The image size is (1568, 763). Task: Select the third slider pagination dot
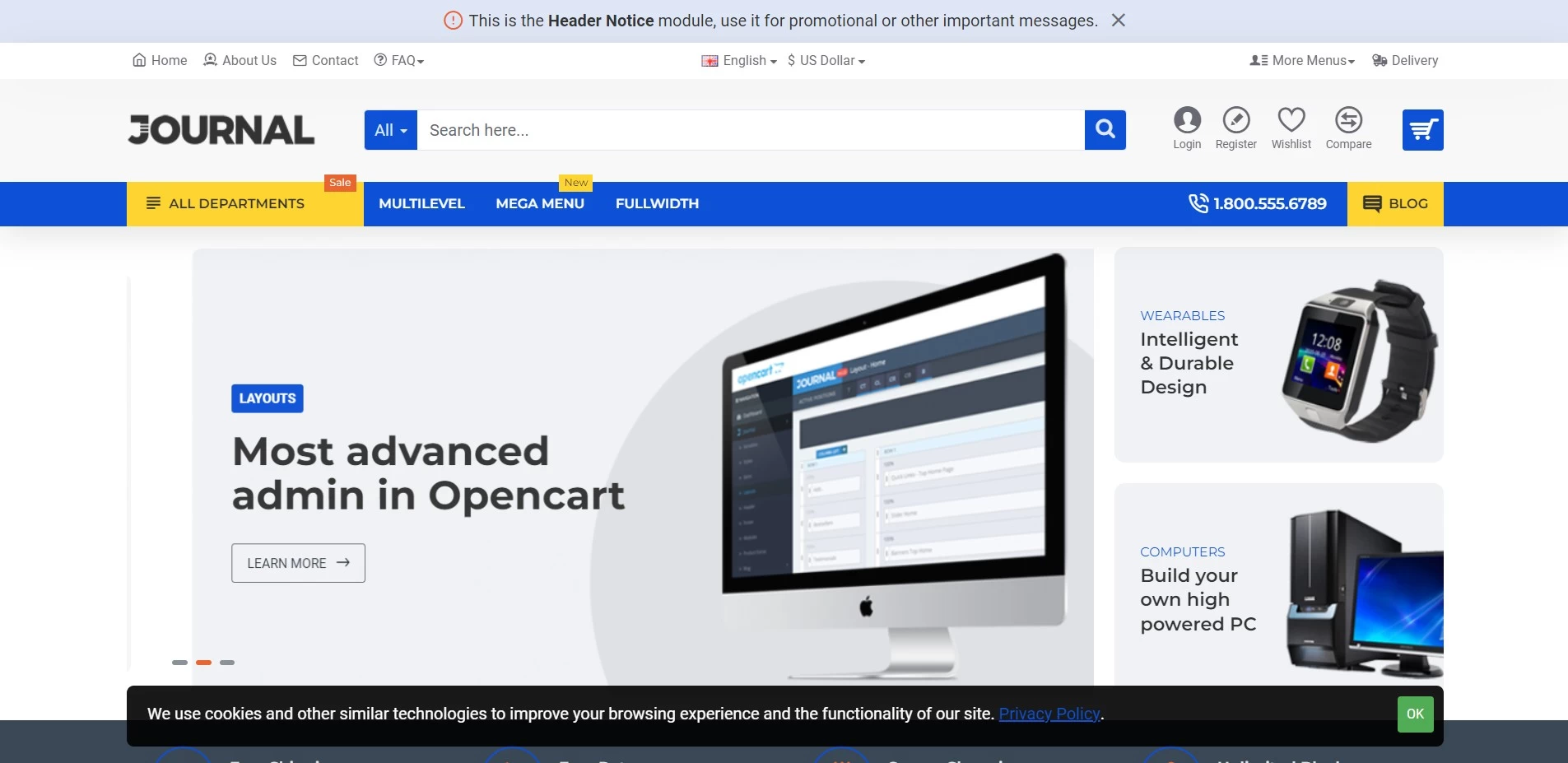227,663
